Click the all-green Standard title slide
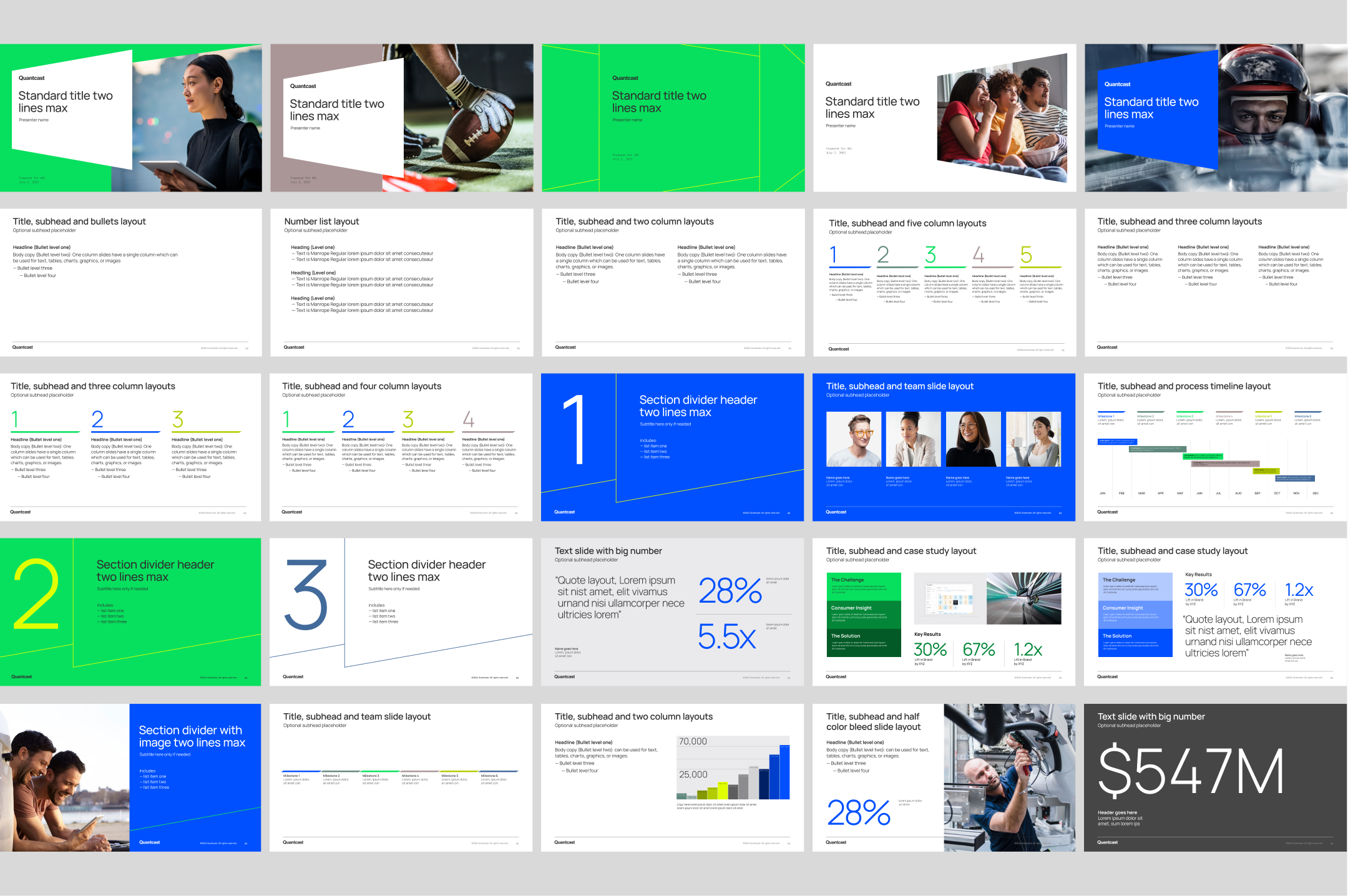 673,117
